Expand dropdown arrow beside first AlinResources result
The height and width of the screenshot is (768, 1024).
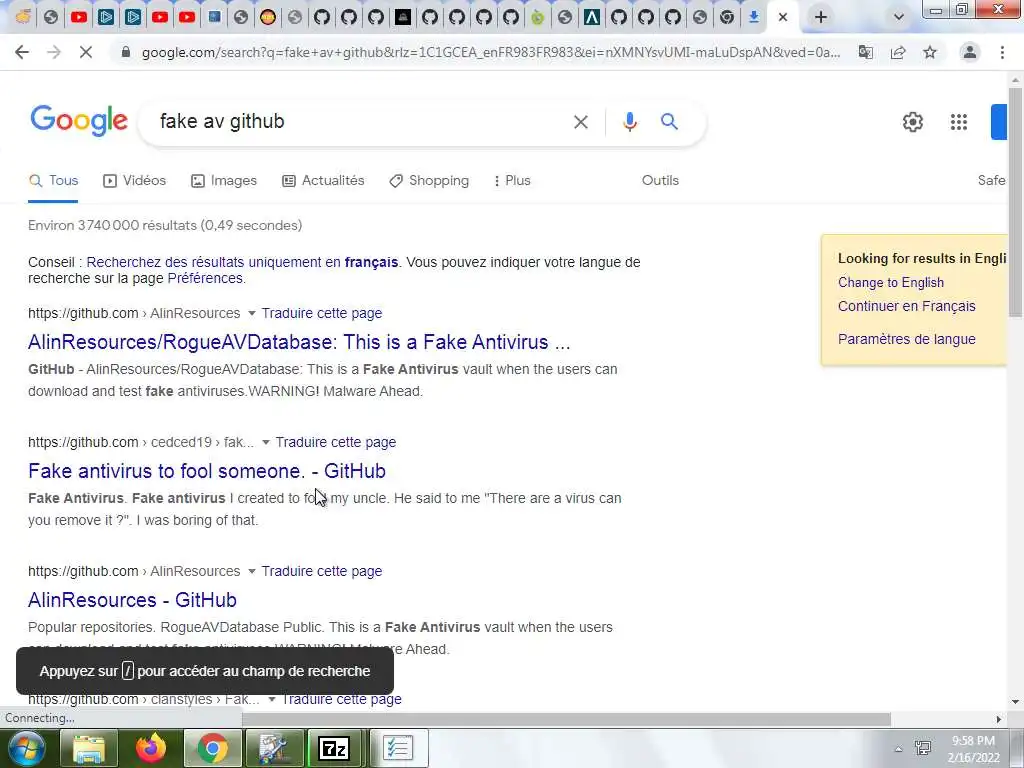click(251, 313)
